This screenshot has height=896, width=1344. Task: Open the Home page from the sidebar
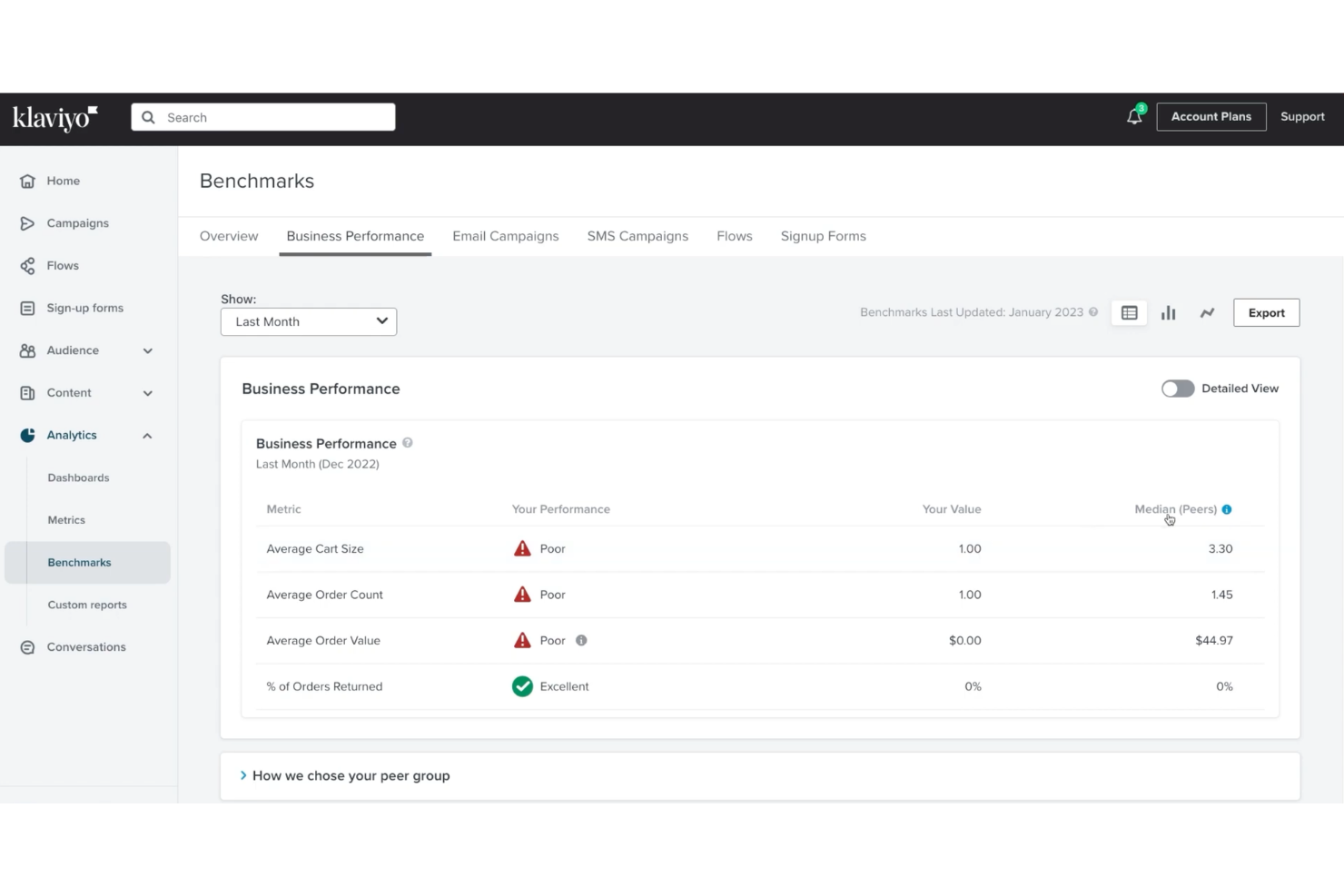63,181
